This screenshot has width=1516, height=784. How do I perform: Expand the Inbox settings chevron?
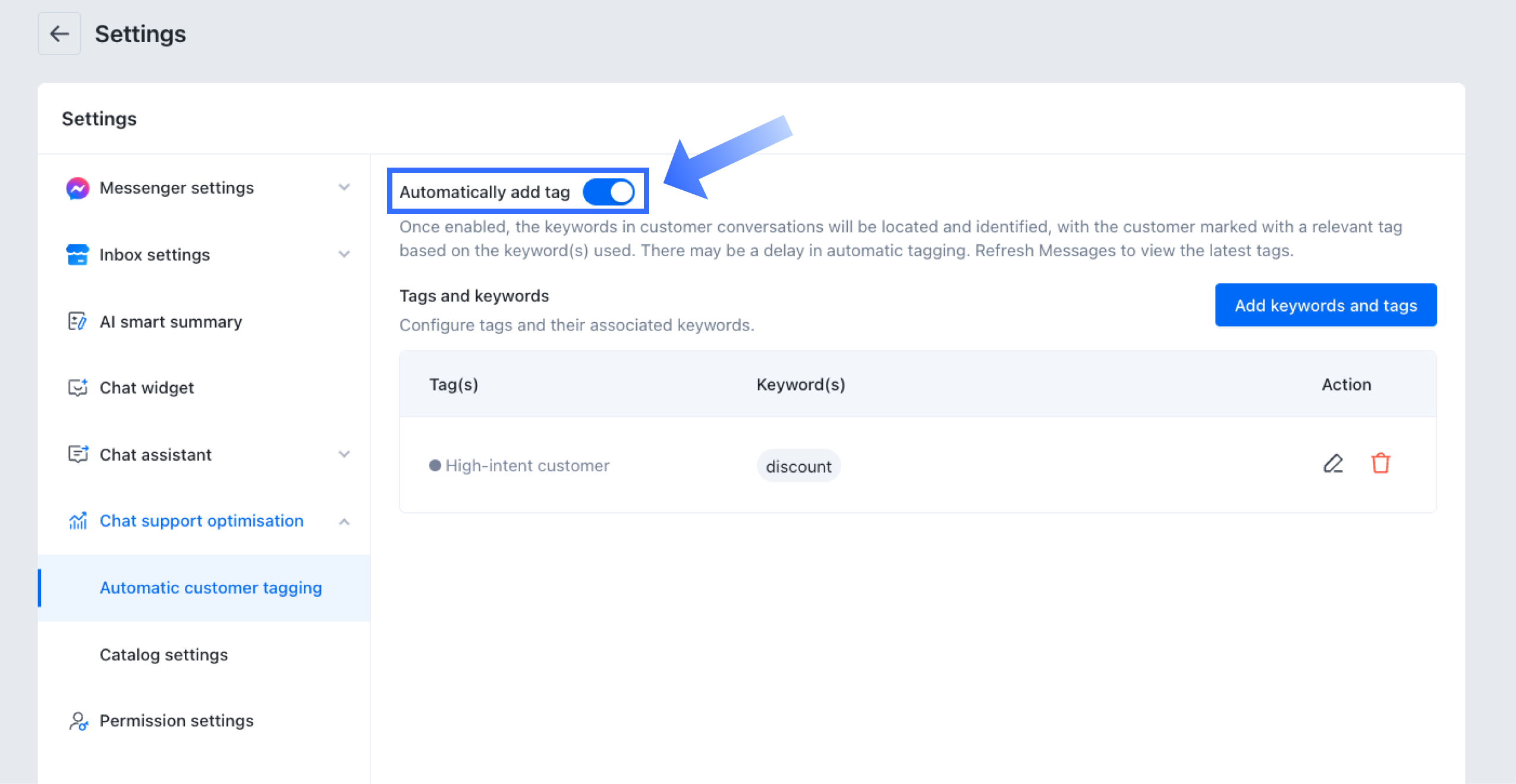[x=344, y=254]
